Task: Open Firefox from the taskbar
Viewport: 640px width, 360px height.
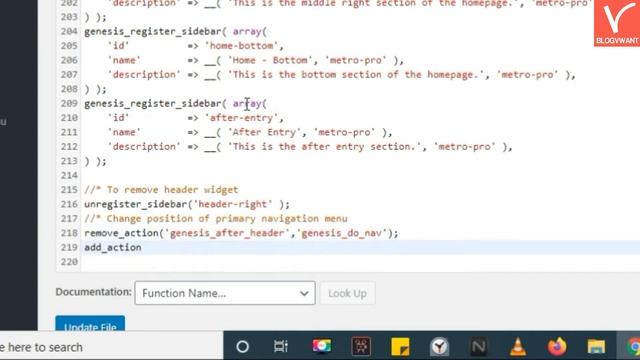Action: (557, 347)
